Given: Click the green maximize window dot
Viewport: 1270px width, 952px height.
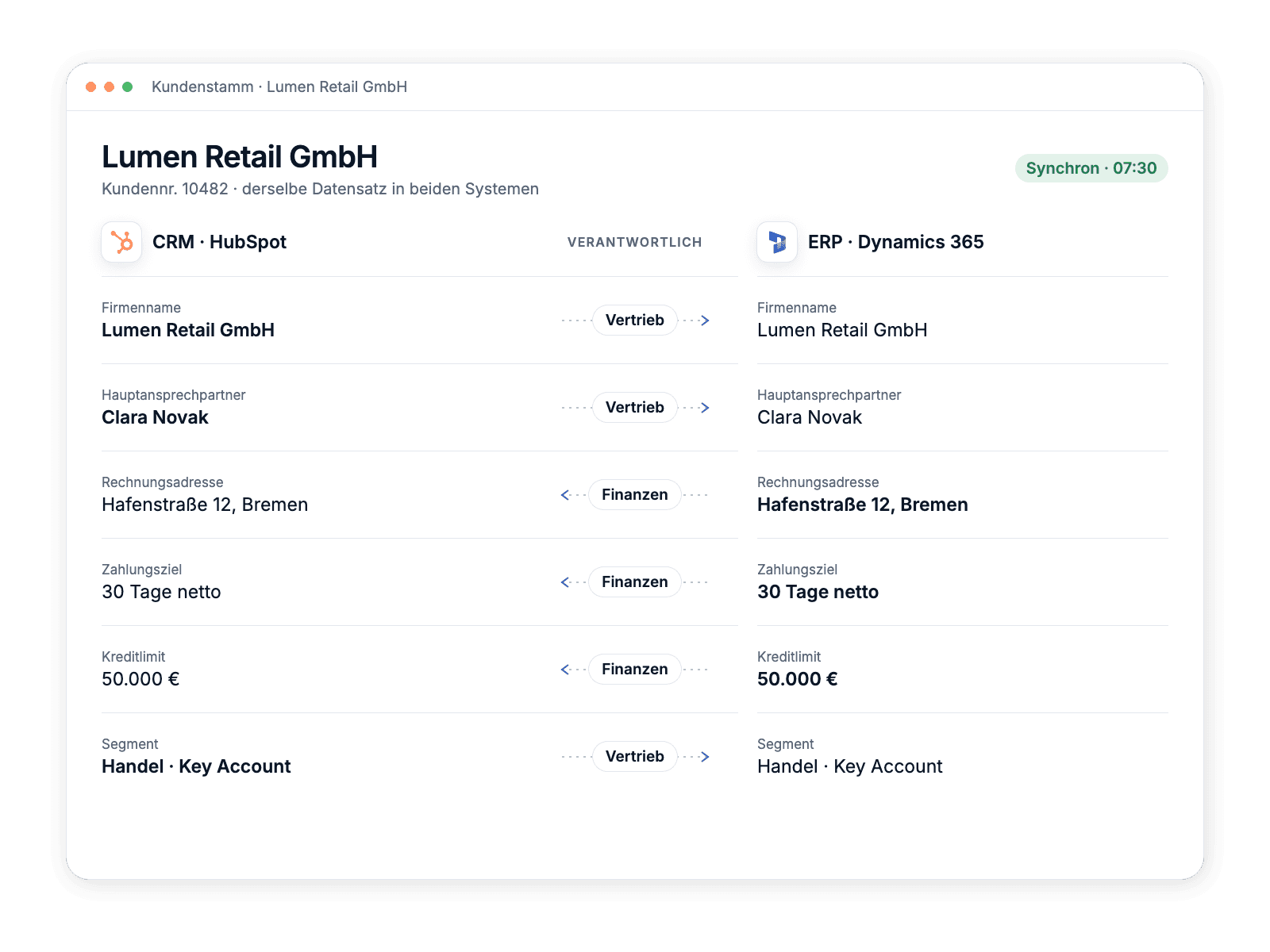Looking at the screenshot, I should point(127,86).
